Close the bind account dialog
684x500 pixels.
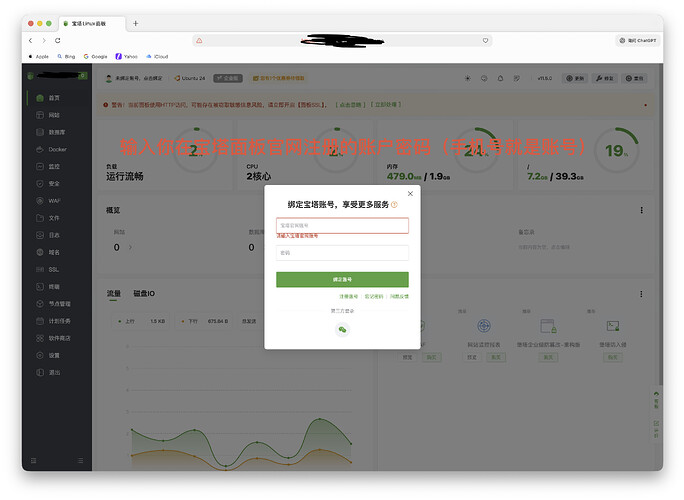pos(410,194)
